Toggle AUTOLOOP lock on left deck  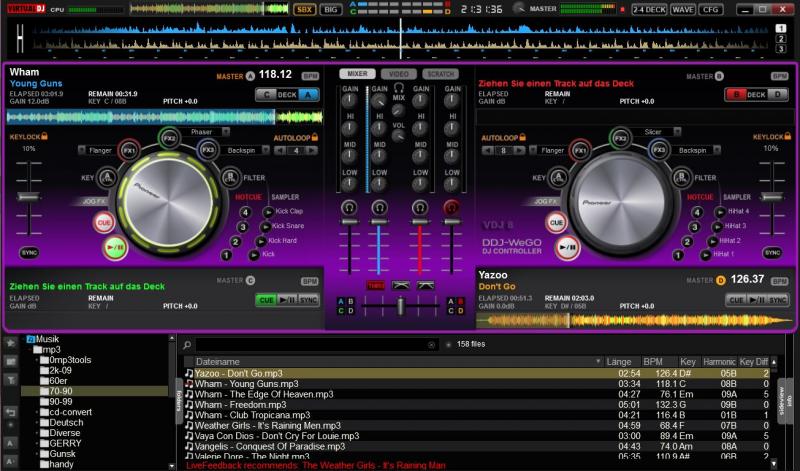pyautogui.click(x=315, y=137)
